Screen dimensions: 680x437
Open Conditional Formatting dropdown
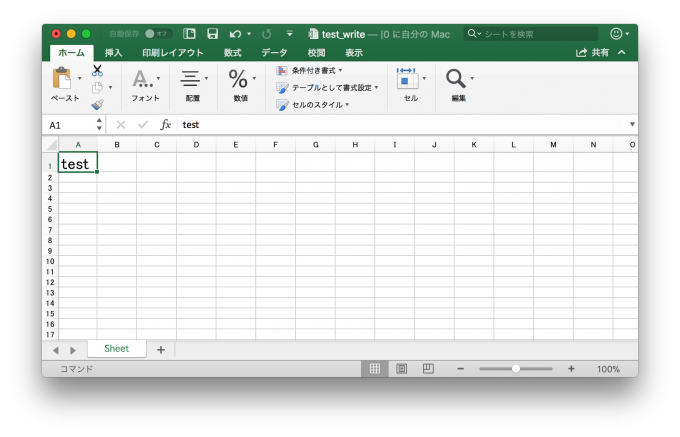(x=309, y=70)
